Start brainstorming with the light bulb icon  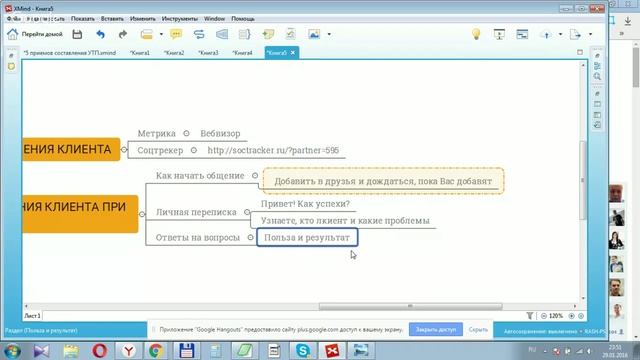click(476, 34)
